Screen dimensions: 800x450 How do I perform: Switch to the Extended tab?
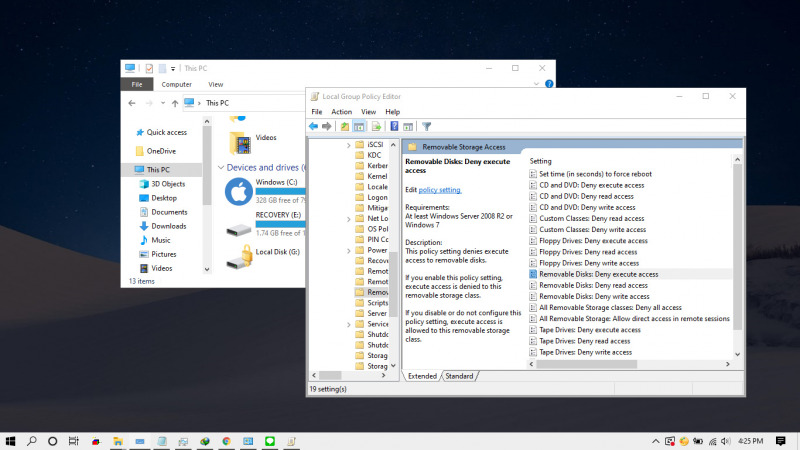click(x=422, y=376)
